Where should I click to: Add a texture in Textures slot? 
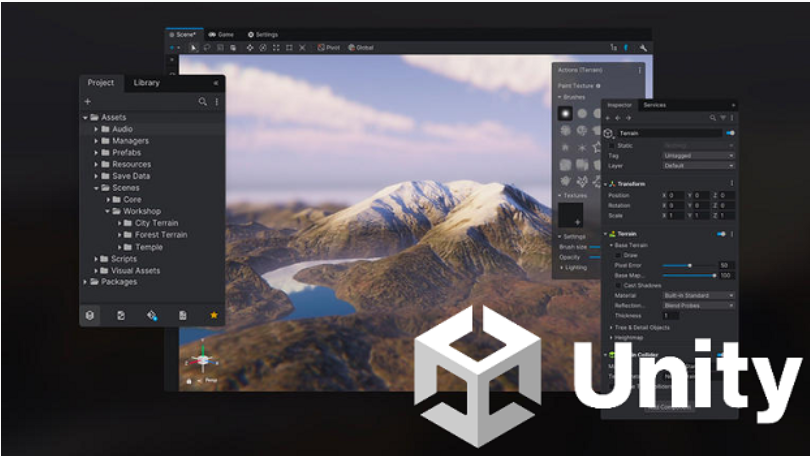tap(571, 215)
